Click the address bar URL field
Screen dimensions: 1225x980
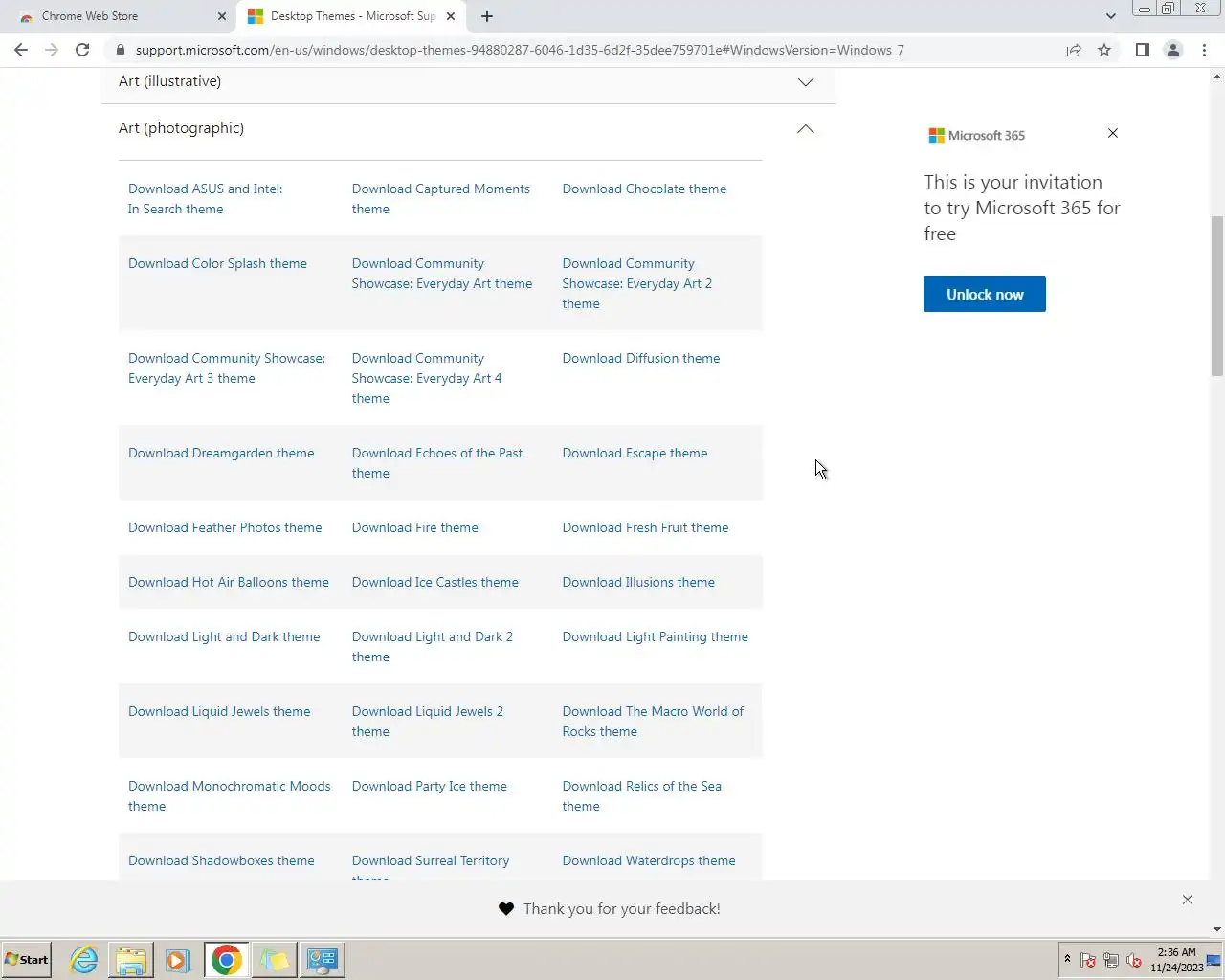pyautogui.click(x=520, y=50)
